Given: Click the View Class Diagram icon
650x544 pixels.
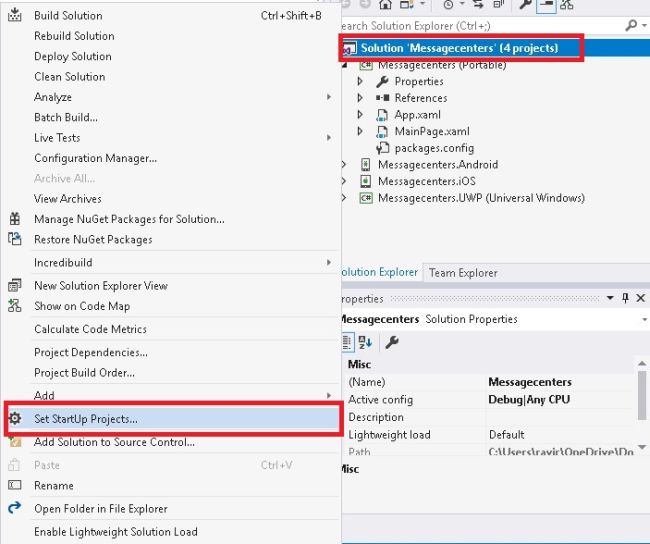Looking at the screenshot, I should tap(567, 5).
